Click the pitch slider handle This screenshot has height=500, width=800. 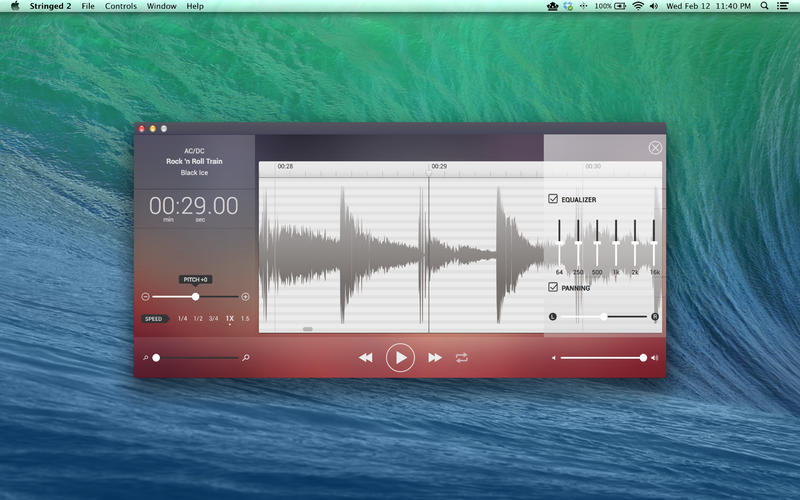pos(195,296)
